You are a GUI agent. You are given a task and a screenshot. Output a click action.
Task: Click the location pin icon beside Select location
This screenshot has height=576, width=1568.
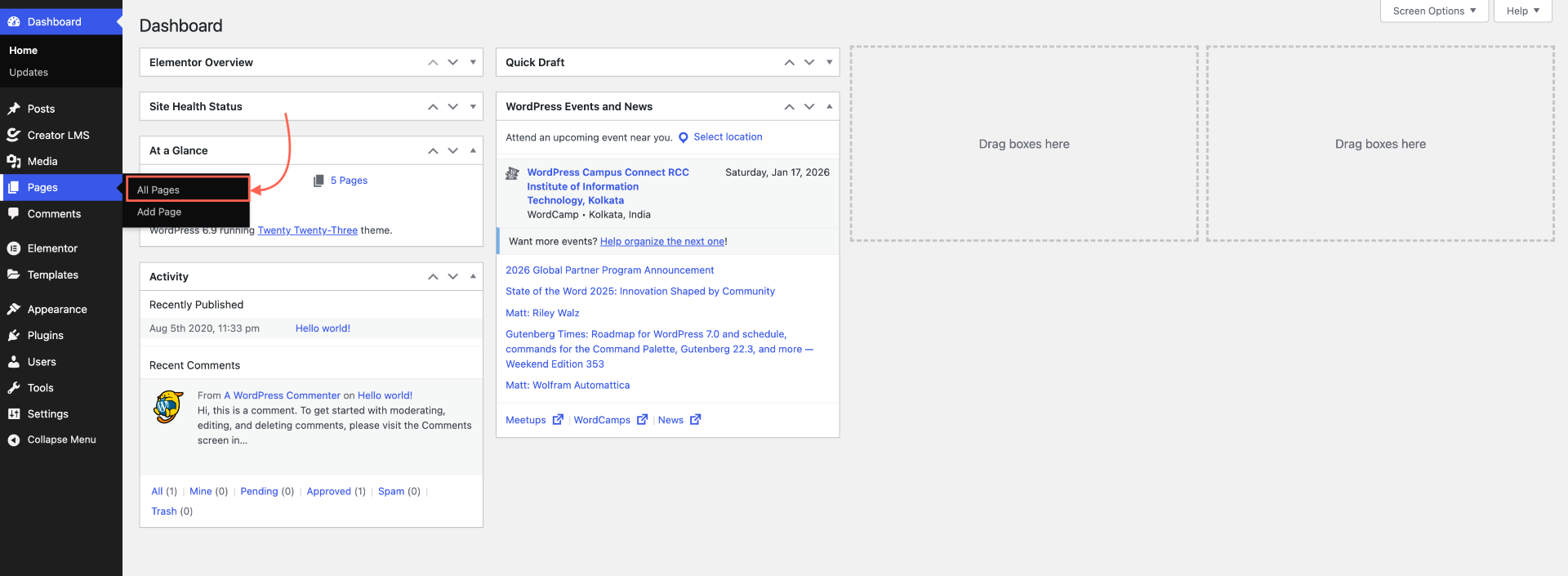[684, 137]
